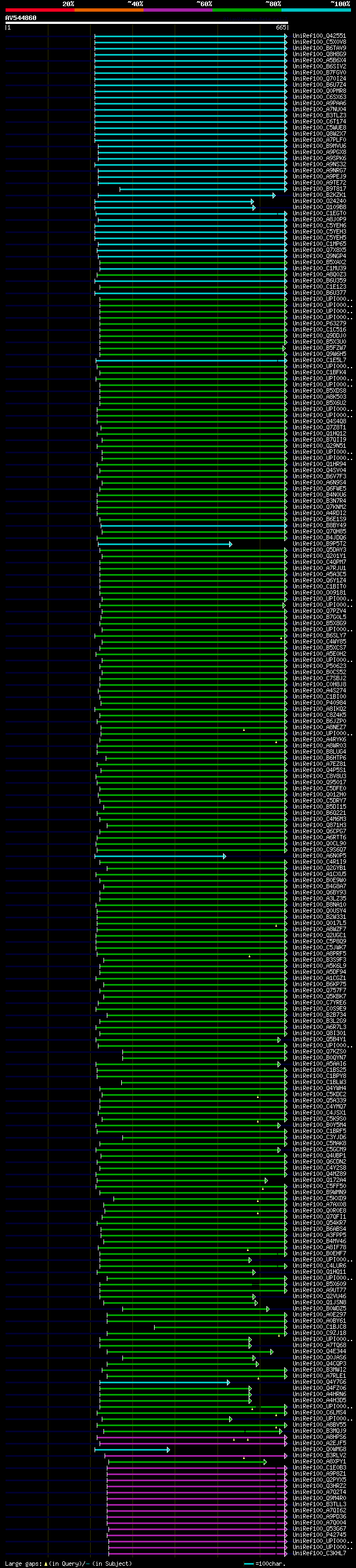
Task: Click the =100char. scale legend
Action: pos(265,1563)
